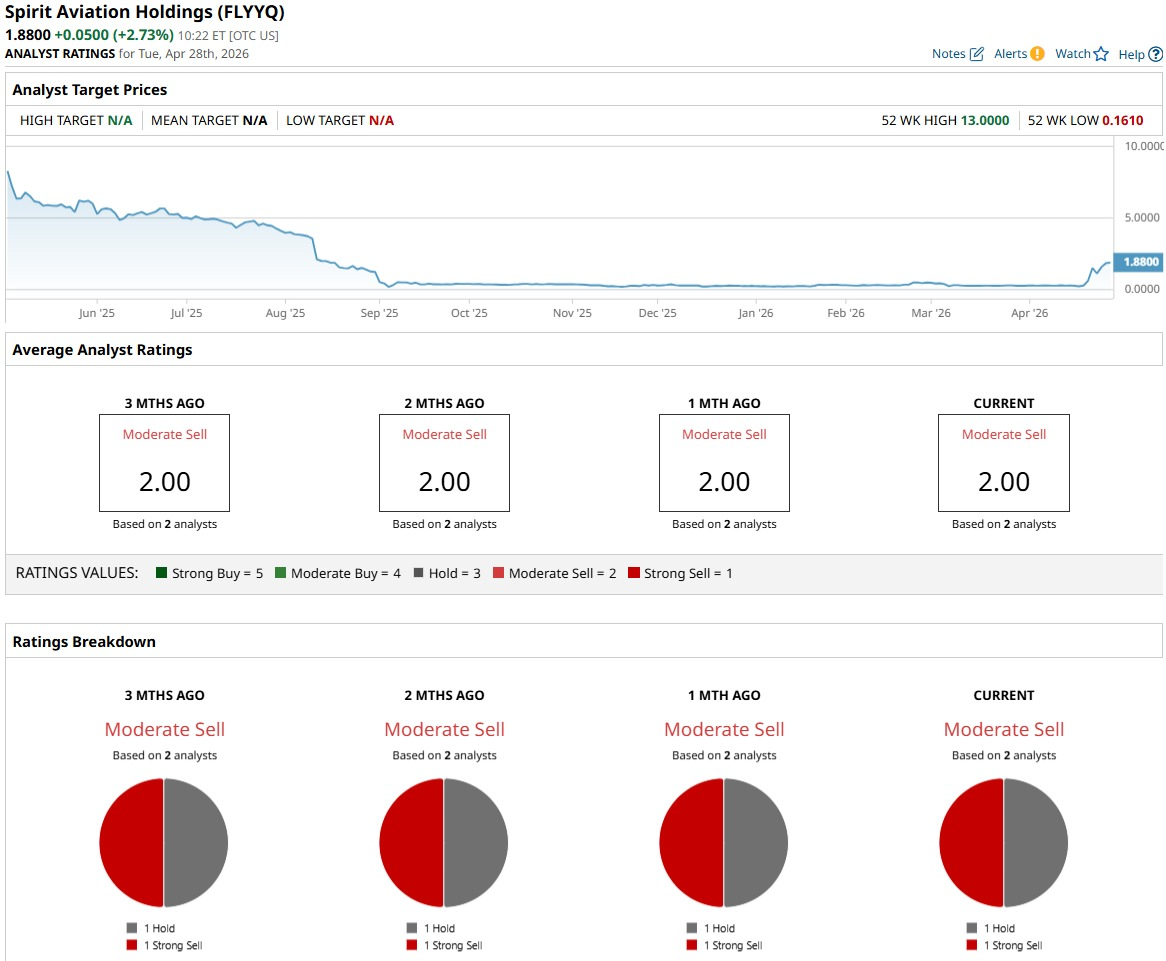Viewport: 1166px width, 961px height.
Task: Click the 1 MTH AGO rating box
Action: point(724,463)
